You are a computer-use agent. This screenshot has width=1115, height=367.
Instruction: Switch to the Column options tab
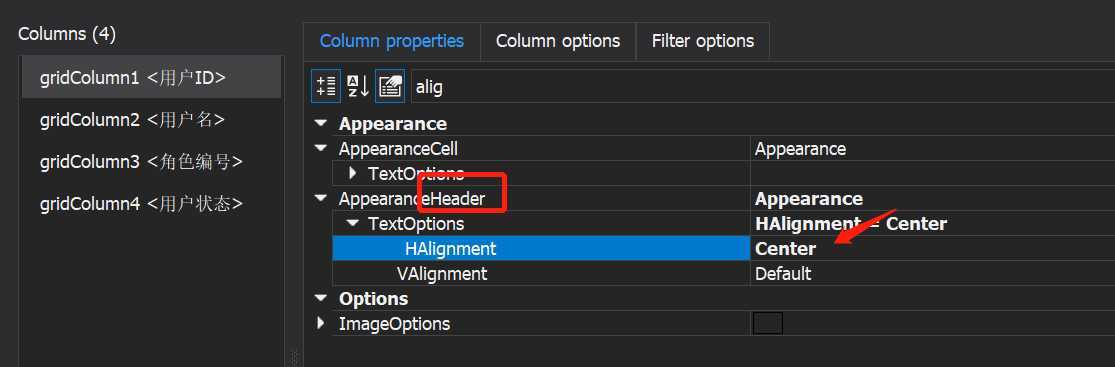[558, 41]
